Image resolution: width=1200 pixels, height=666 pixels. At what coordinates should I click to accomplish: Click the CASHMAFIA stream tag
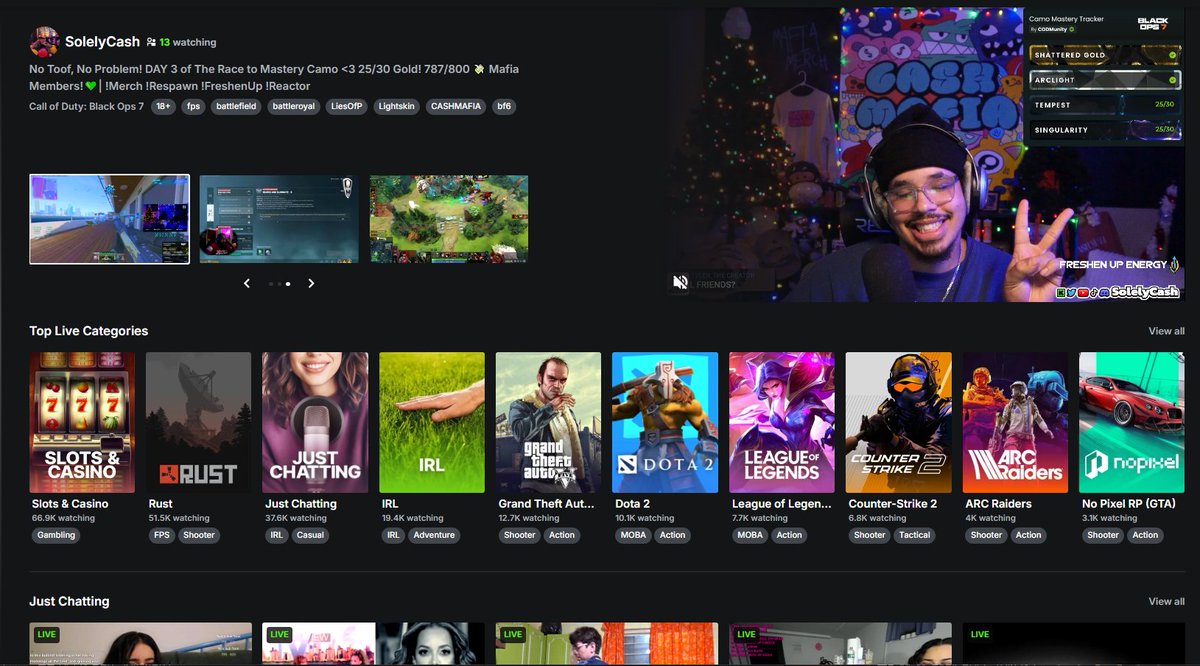[x=456, y=106]
